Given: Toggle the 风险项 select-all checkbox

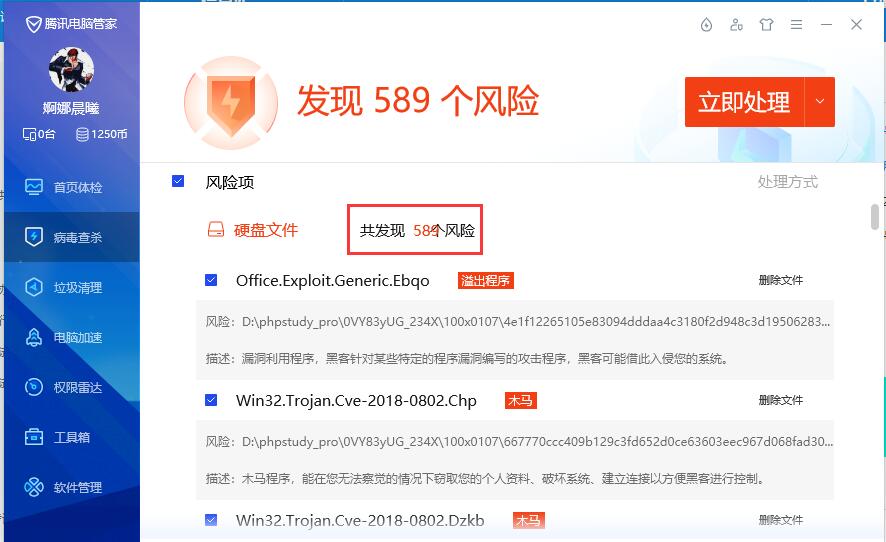Looking at the screenshot, I should click(178, 181).
